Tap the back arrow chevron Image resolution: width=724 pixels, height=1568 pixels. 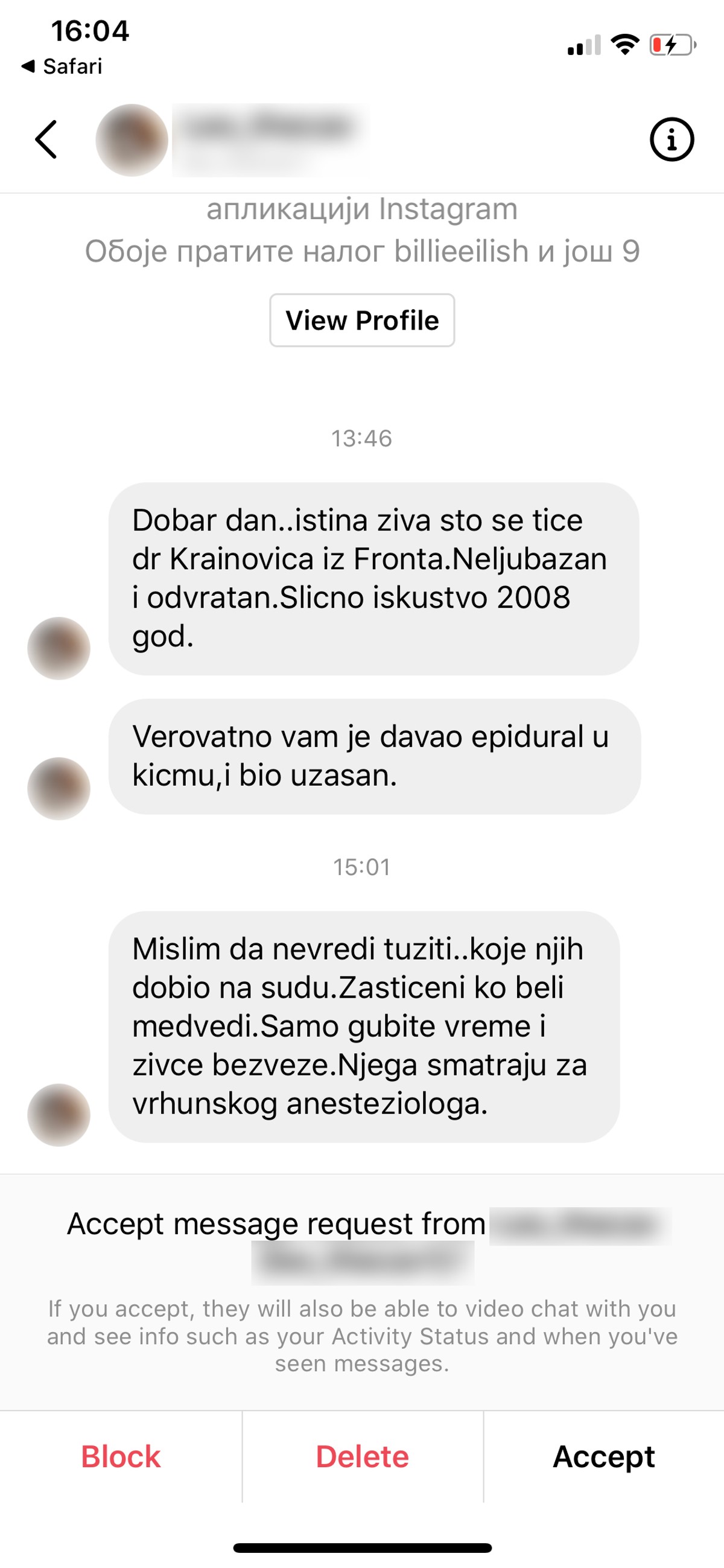46,139
